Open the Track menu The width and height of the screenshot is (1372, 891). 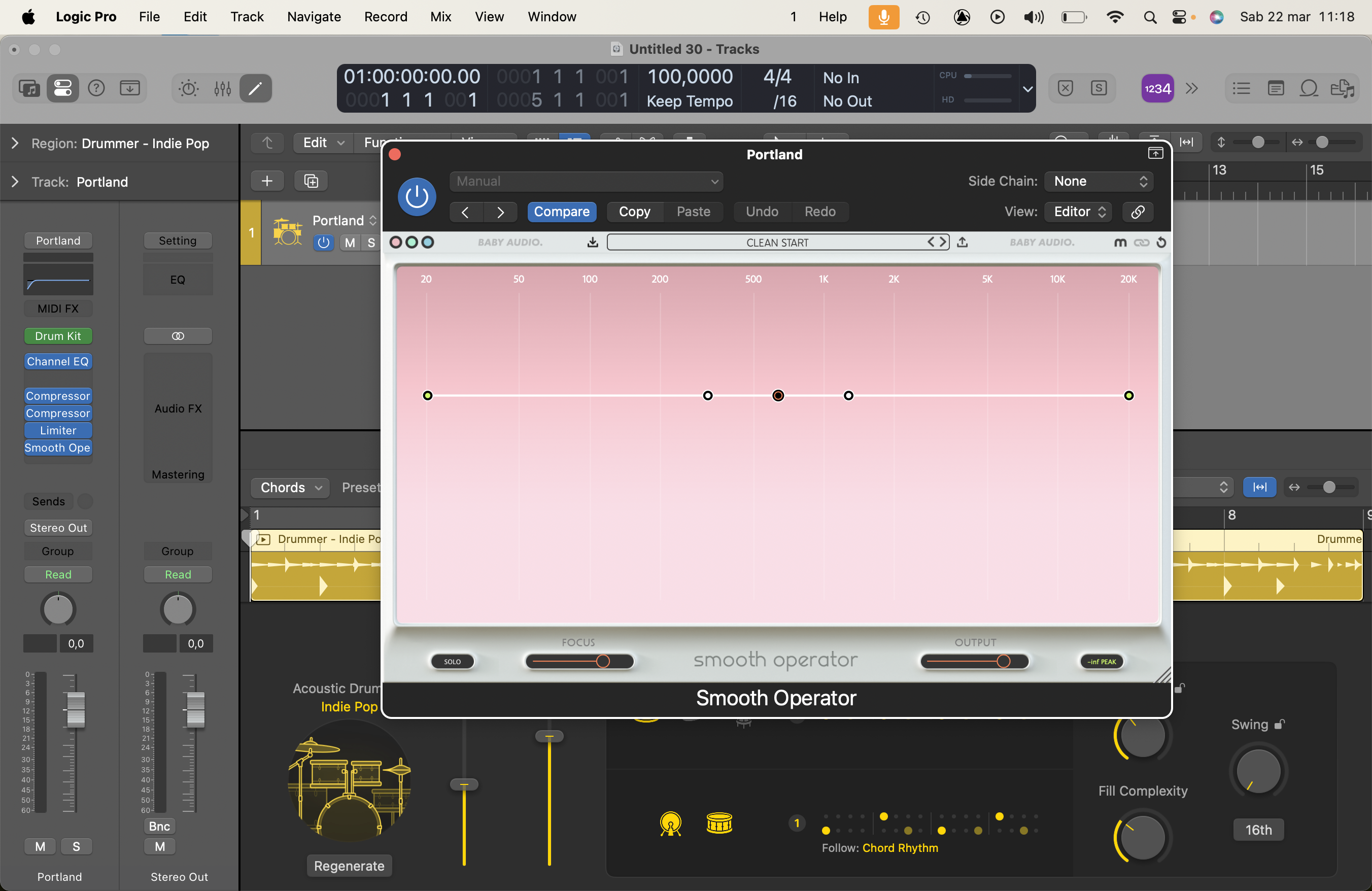click(247, 17)
